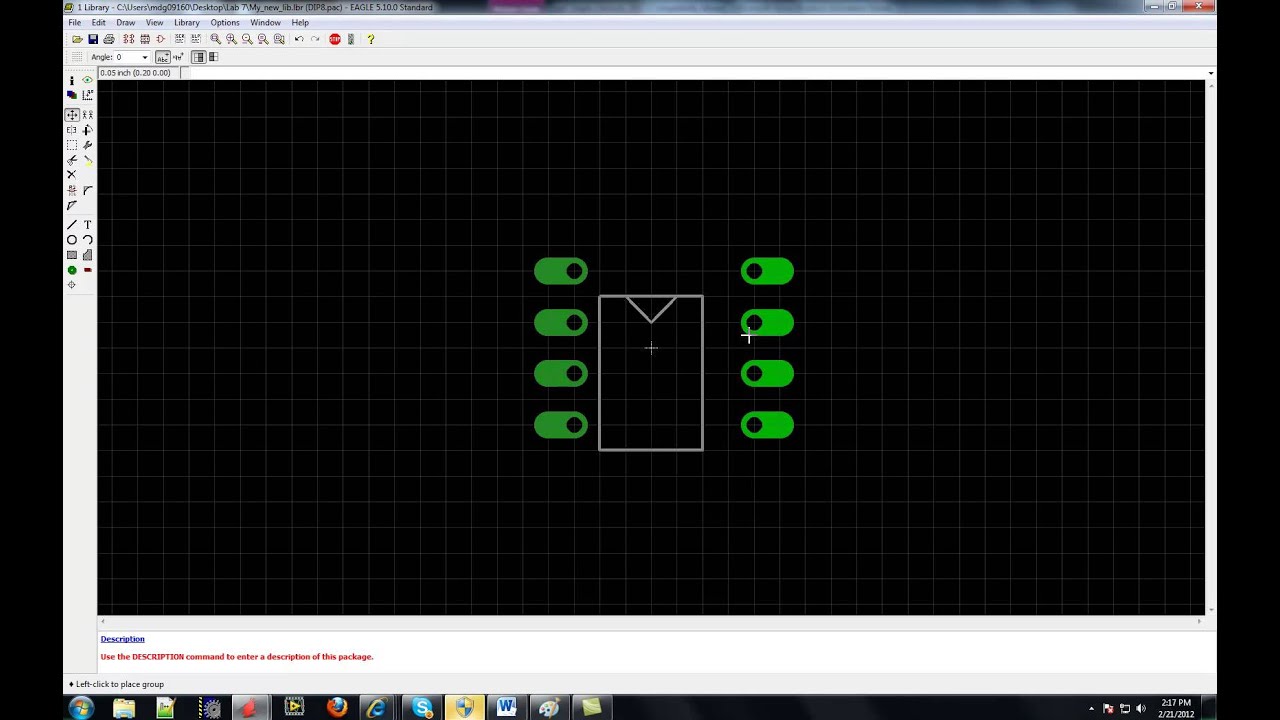Select the Polygon tool
Screen dimensions: 1280x720
point(87,255)
